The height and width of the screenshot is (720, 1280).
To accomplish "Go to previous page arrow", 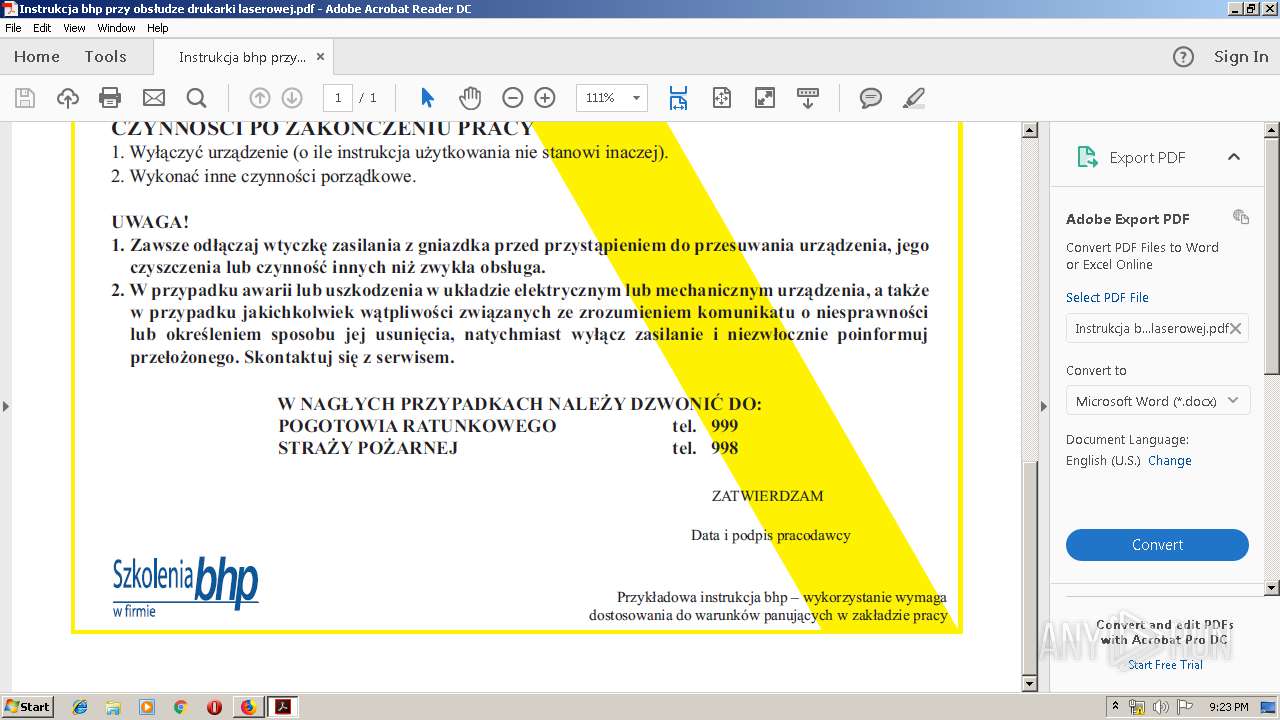I will 259,98.
